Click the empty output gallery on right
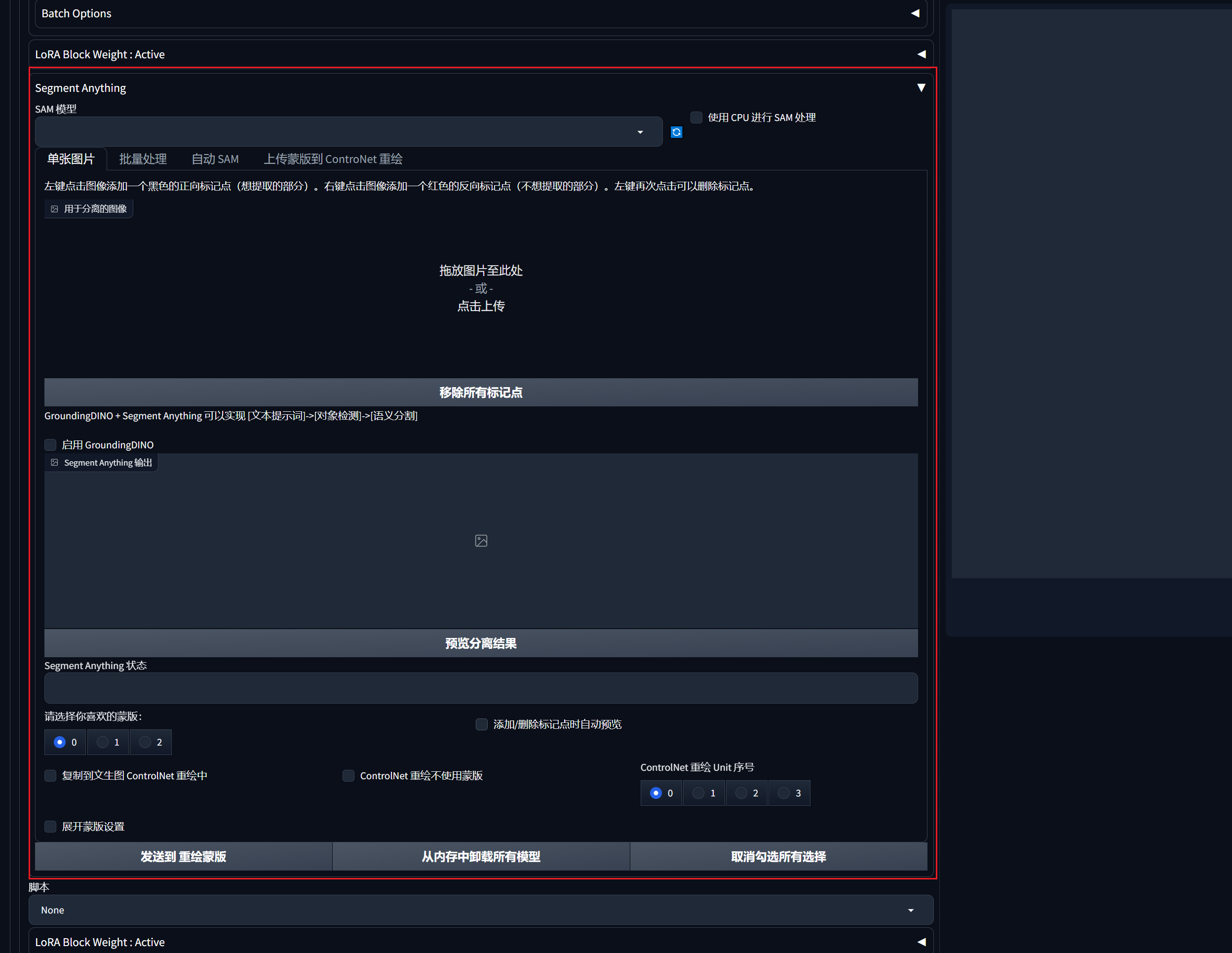This screenshot has width=1232, height=953. [x=1091, y=293]
